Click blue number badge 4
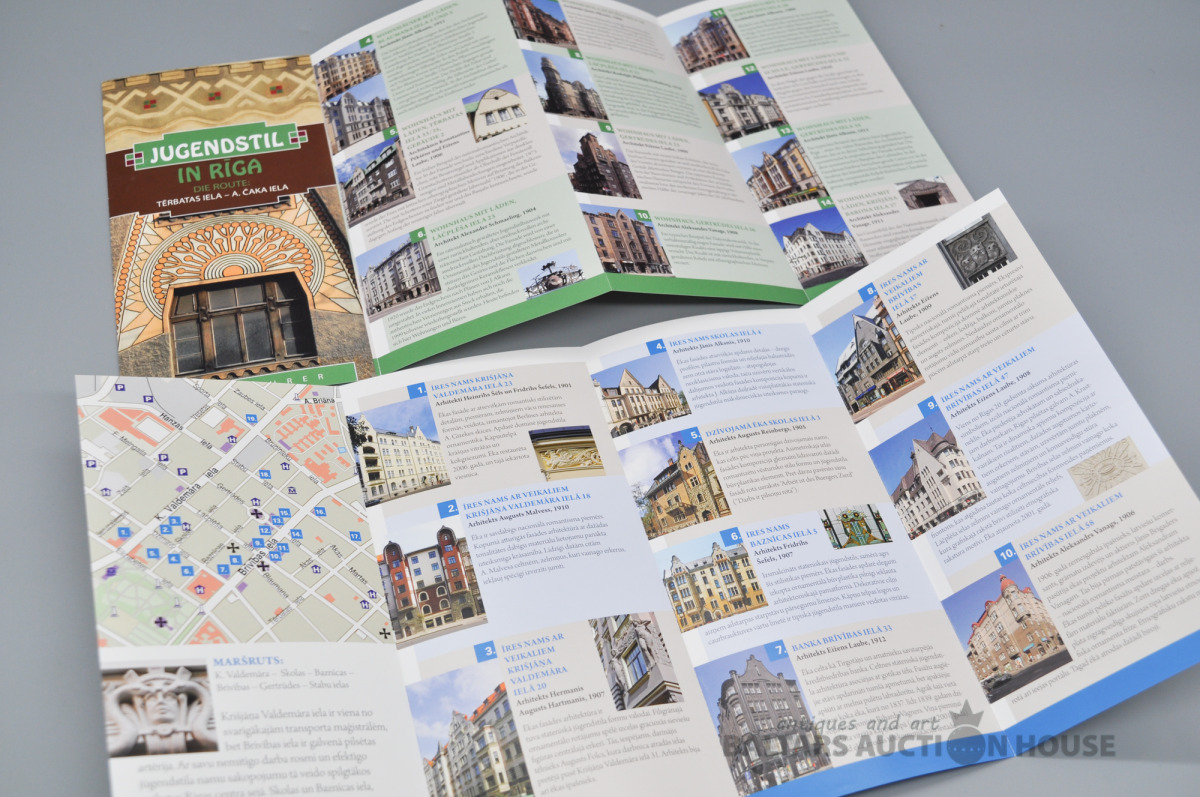 click(x=657, y=346)
